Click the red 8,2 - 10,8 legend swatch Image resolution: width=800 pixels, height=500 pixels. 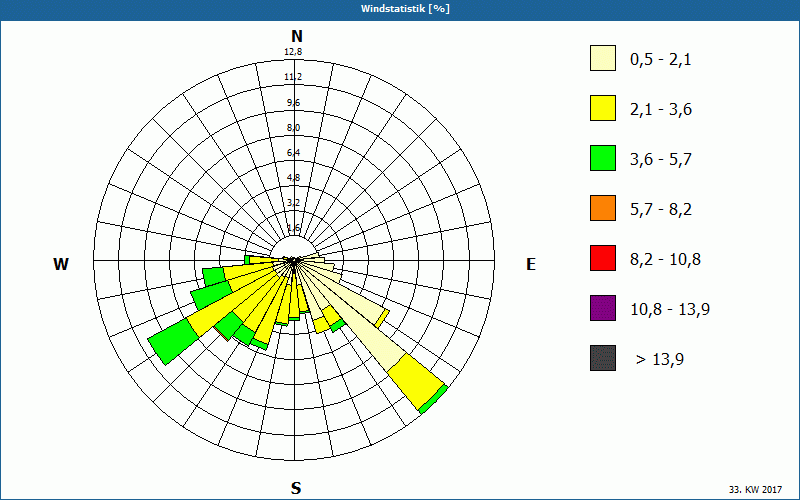pos(603,258)
